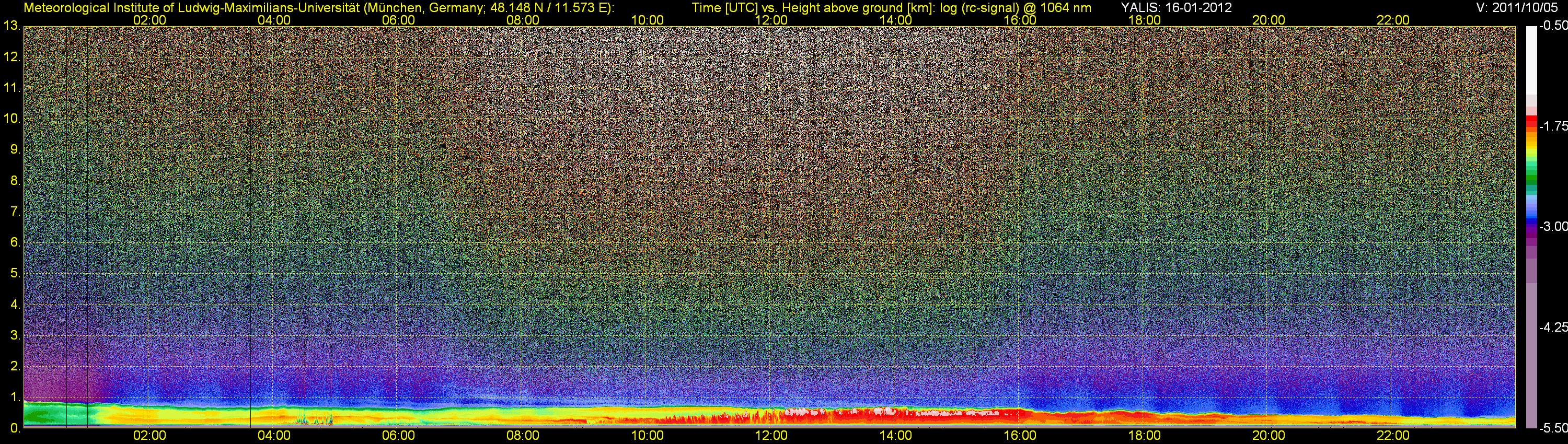Click the '-4.25' colorbar value
This screenshot has height=444, width=1568.
click(1553, 327)
